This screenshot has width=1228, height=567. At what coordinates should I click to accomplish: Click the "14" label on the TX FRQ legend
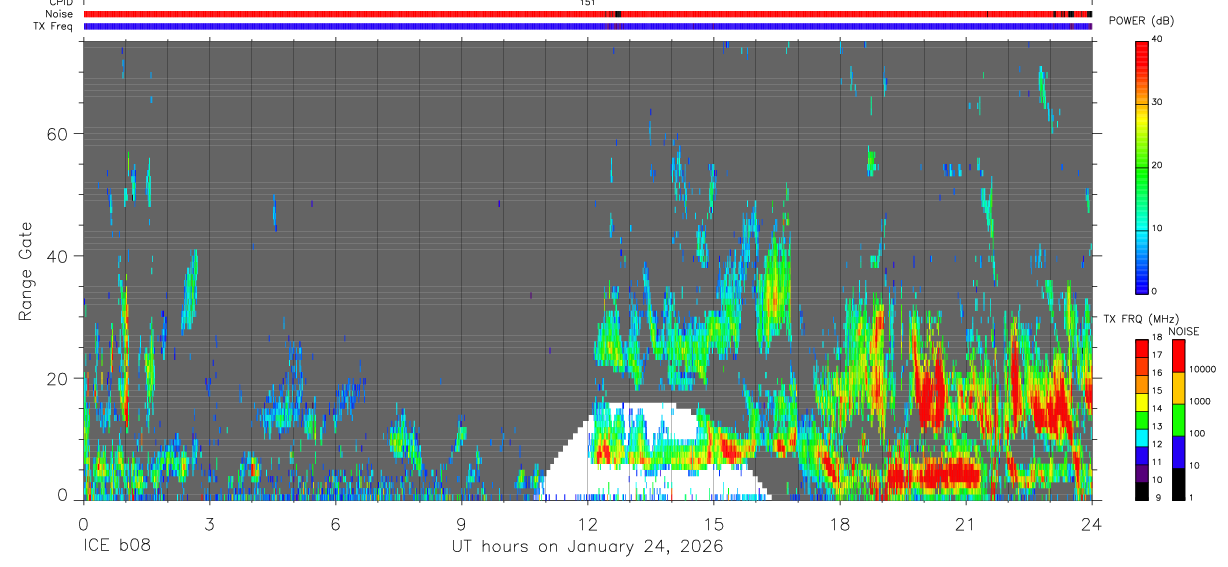click(1158, 408)
